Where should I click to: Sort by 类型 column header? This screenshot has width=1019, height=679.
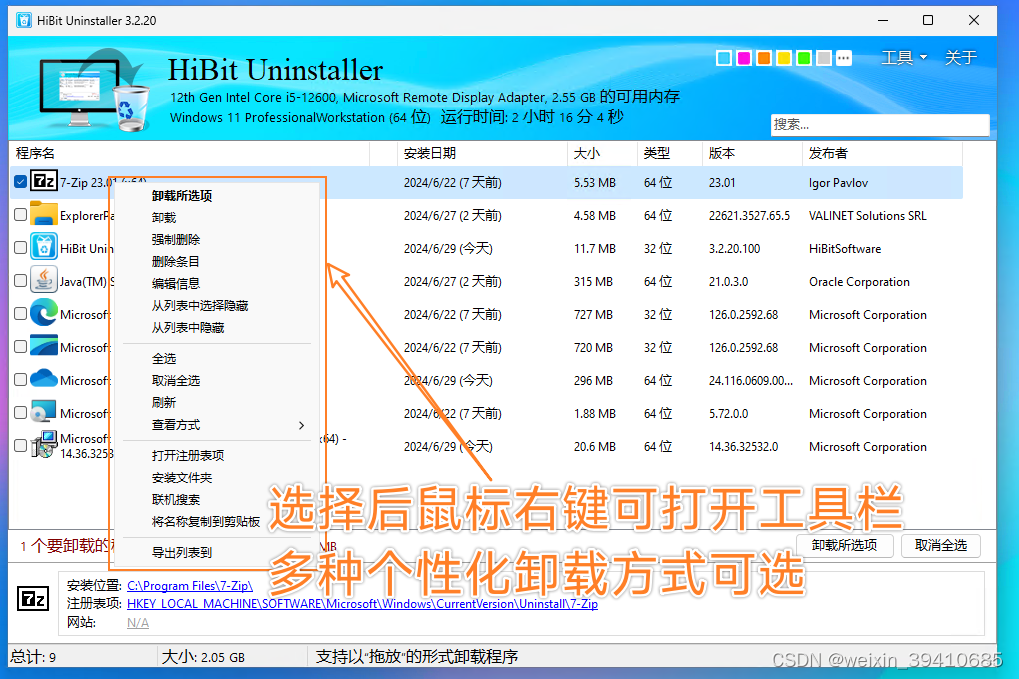pyautogui.click(x=669, y=153)
